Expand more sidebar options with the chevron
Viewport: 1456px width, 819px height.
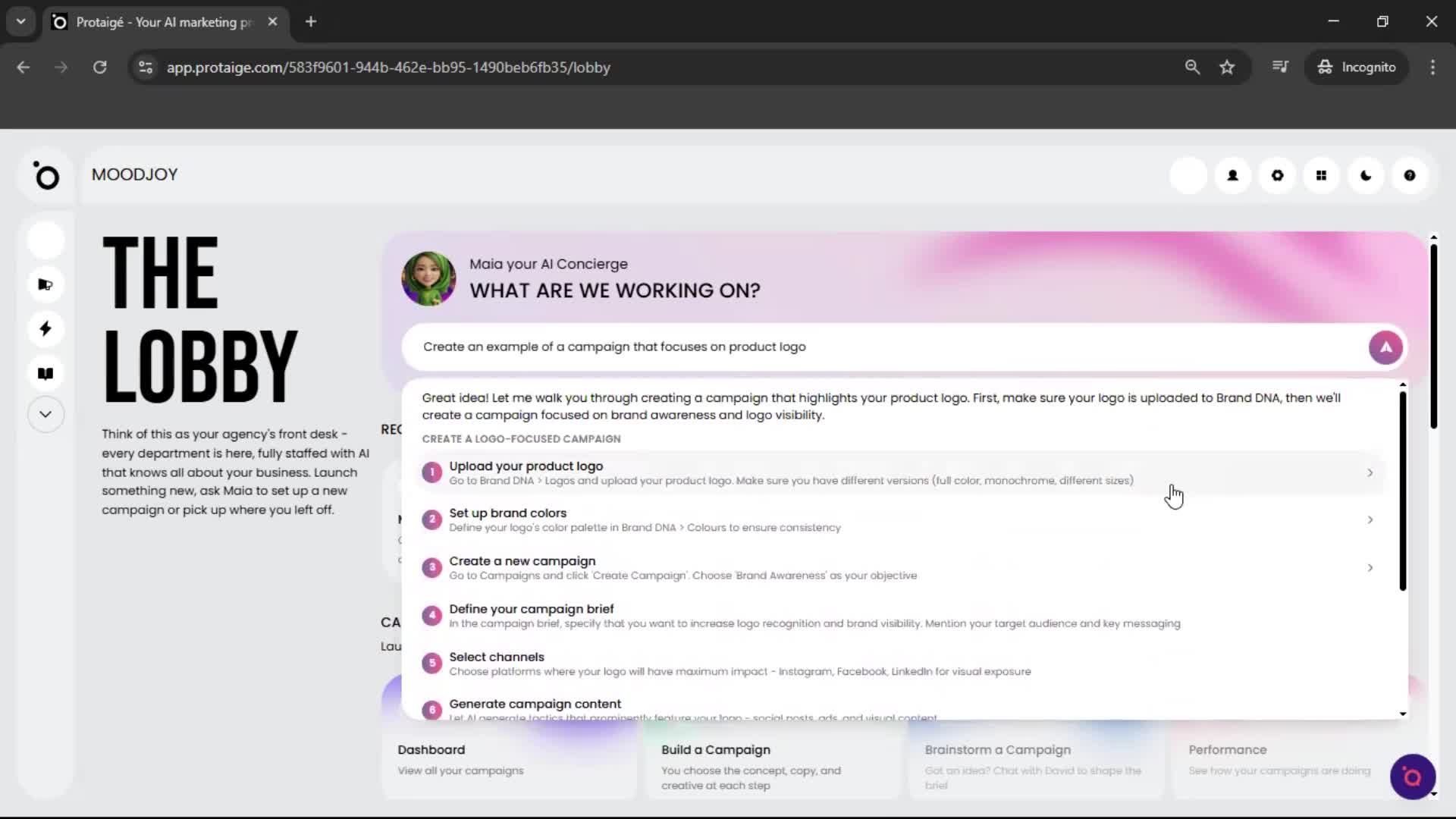45,414
